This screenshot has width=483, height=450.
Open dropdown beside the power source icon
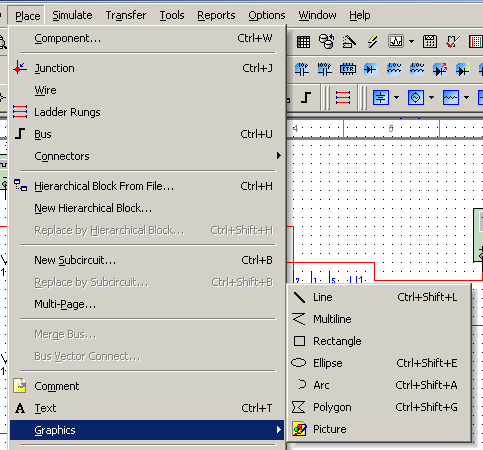point(396,98)
